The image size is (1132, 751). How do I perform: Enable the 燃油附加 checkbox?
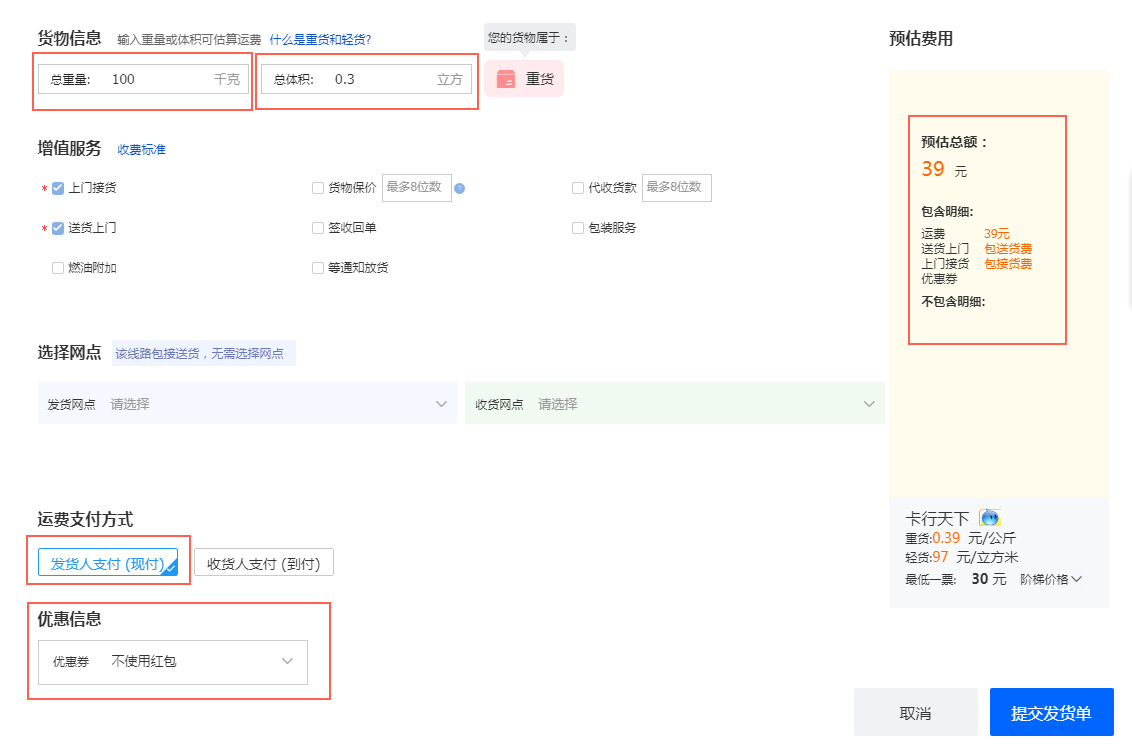(x=58, y=268)
